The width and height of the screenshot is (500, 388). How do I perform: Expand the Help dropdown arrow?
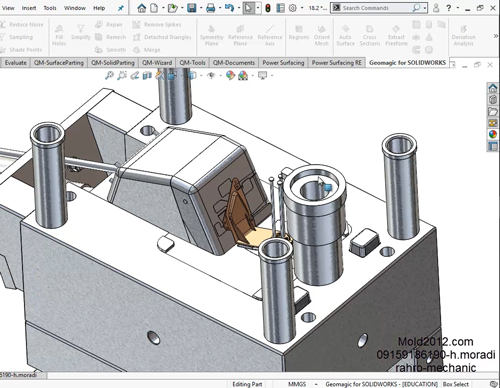(458, 8)
